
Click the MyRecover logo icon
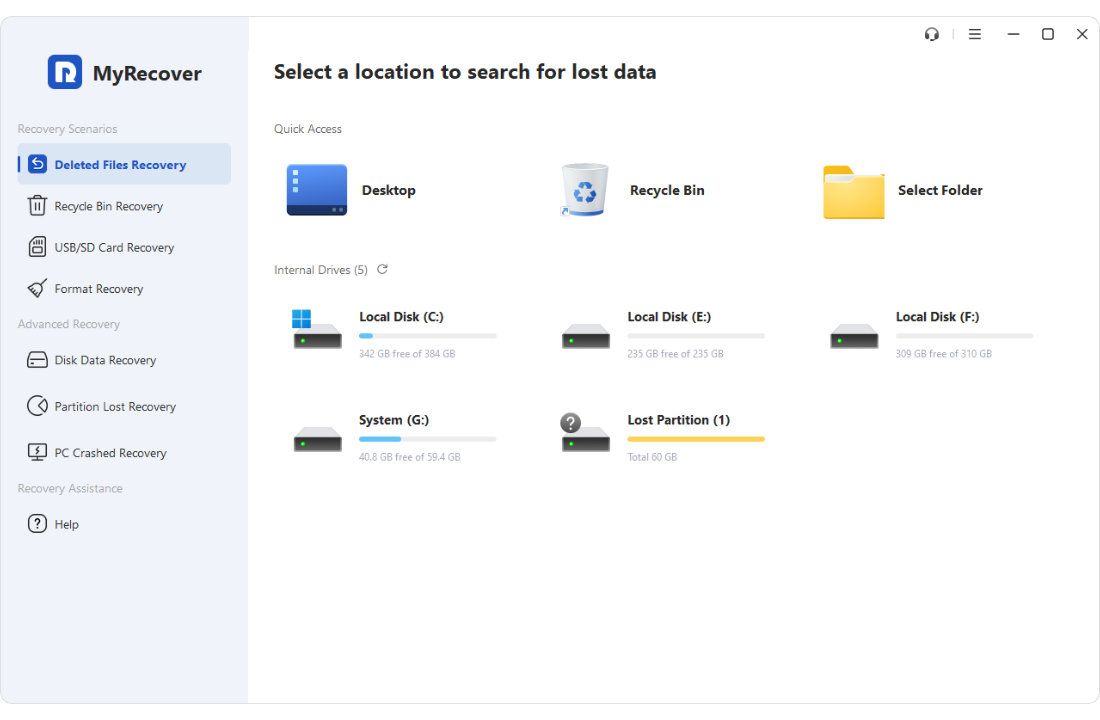(65, 72)
